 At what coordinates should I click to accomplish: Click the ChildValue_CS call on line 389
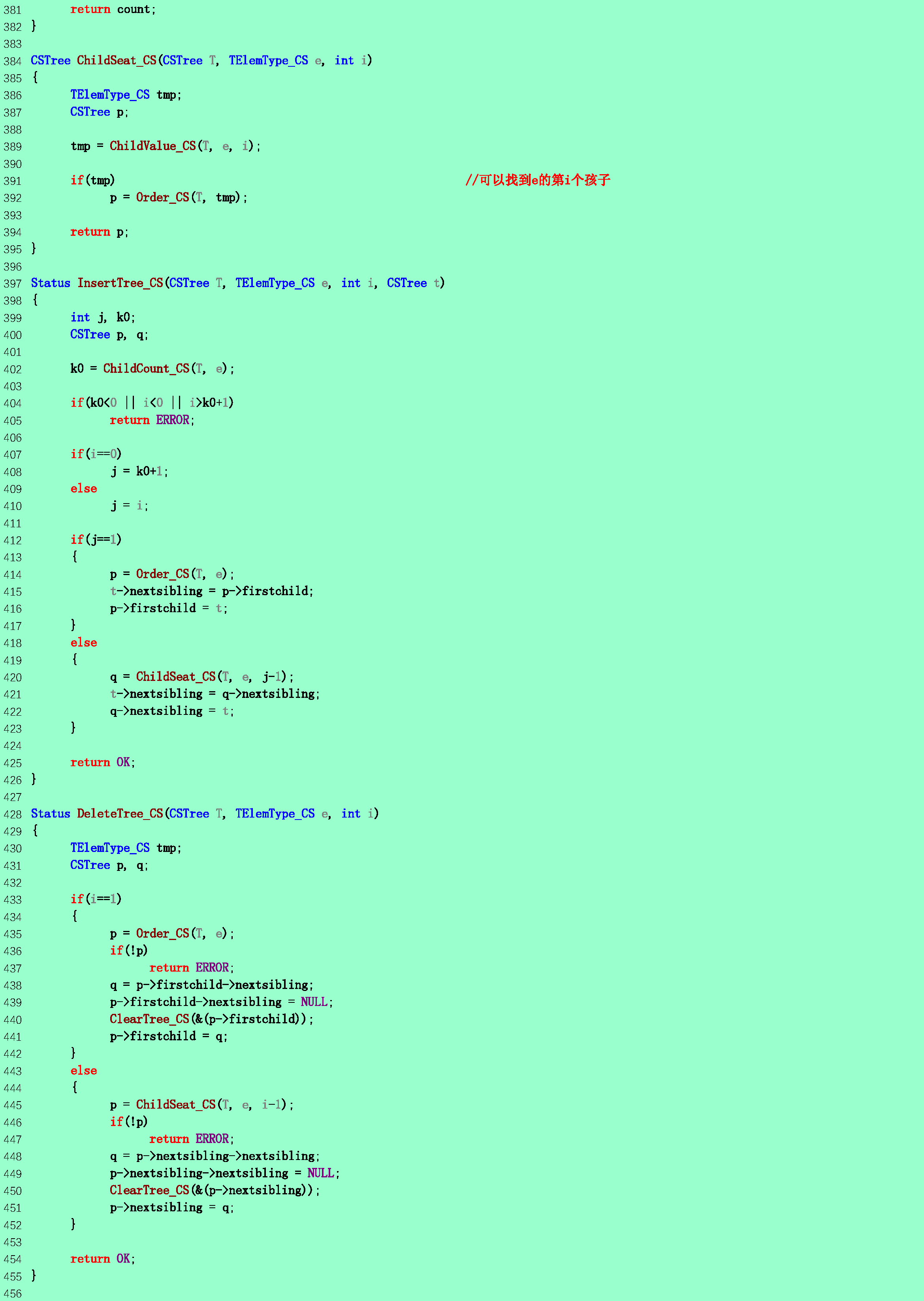point(152,146)
